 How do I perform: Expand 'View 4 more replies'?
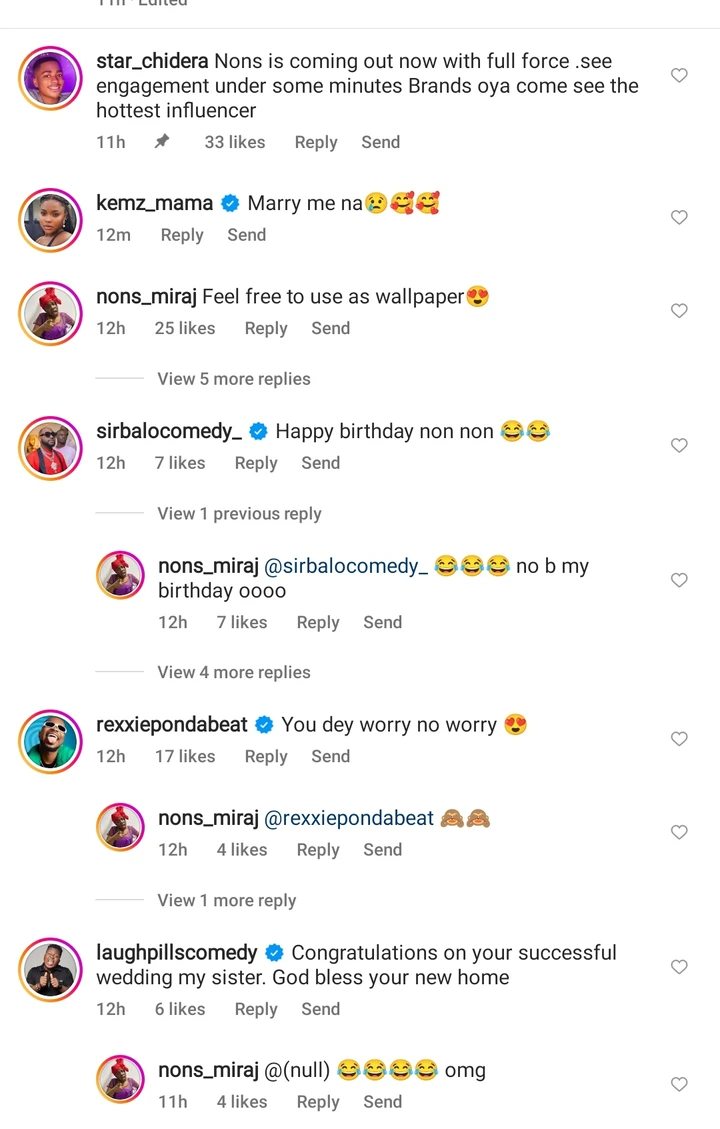(x=233, y=672)
